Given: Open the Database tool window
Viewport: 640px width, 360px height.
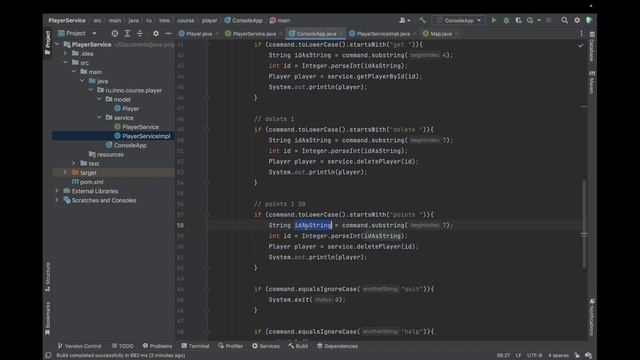Looking at the screenshot, I should tap(592, 47).
